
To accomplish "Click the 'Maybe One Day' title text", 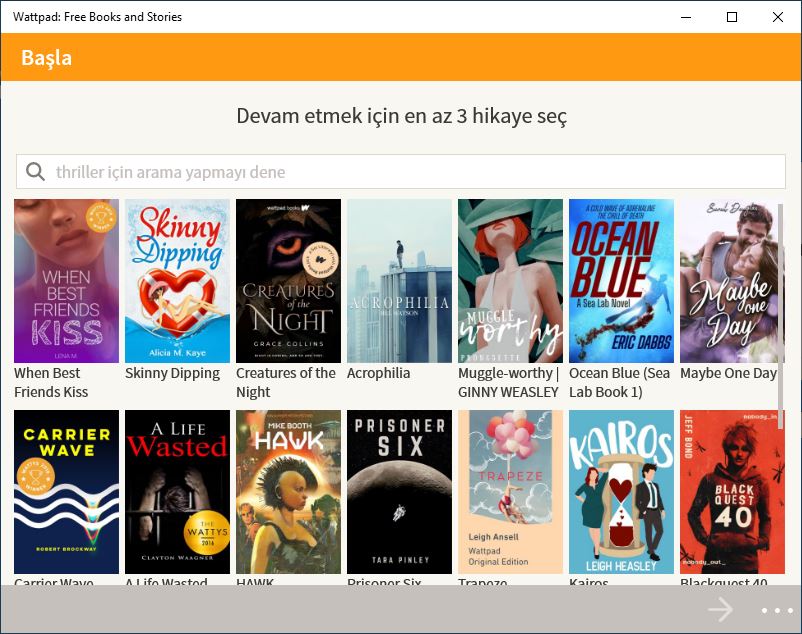I will [728, 373].
